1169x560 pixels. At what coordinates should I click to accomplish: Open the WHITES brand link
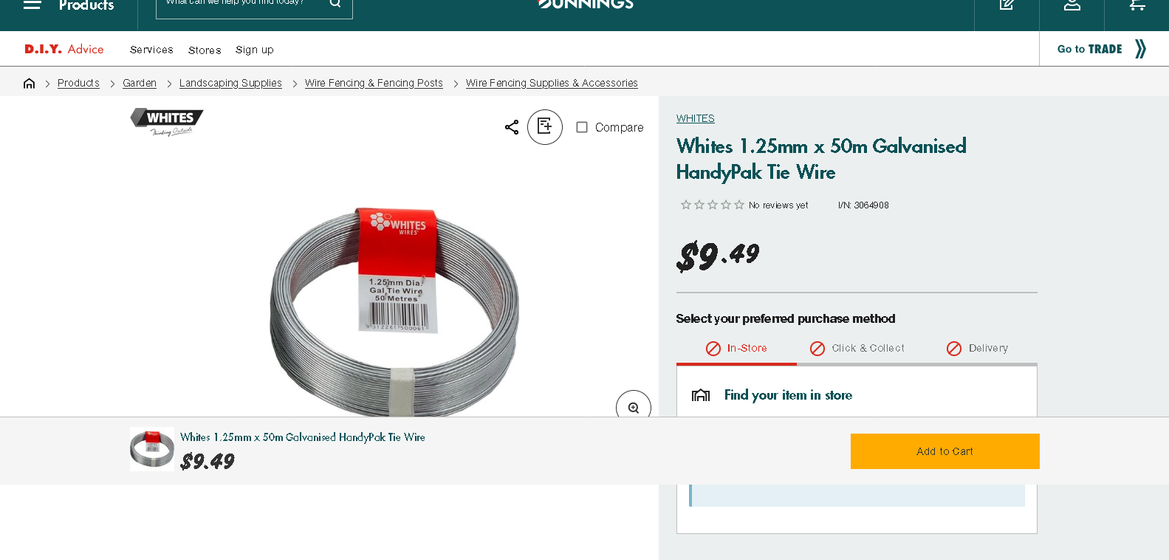coord(695,119)
